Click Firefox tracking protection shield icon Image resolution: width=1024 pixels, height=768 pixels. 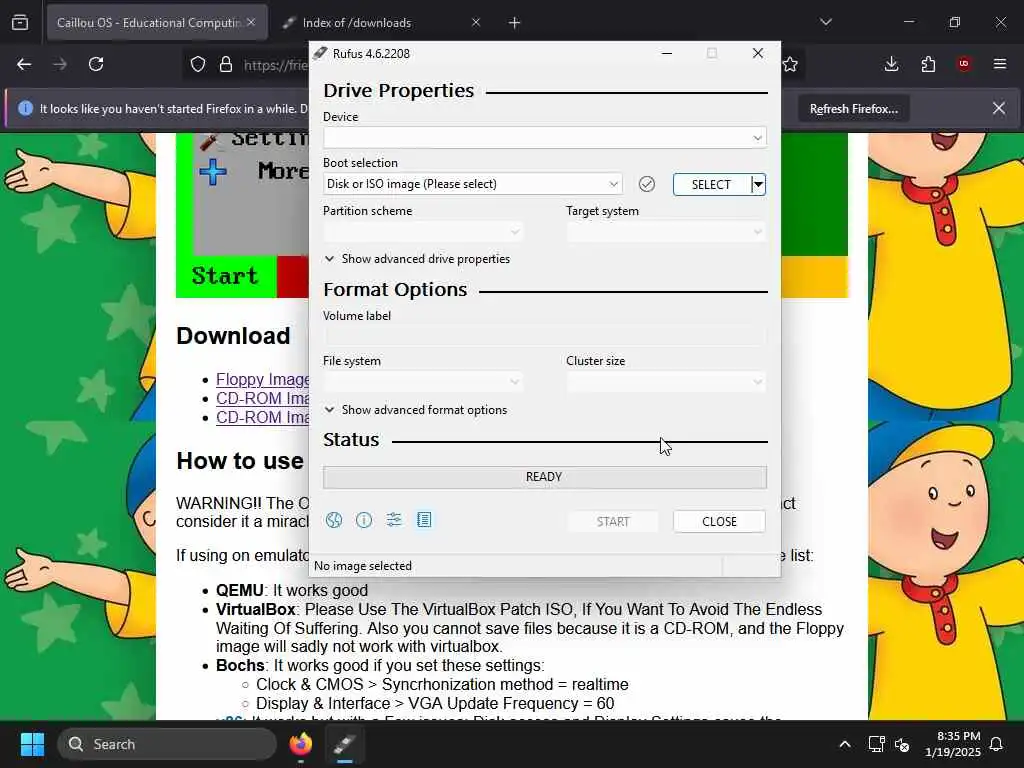coord(198,64)
